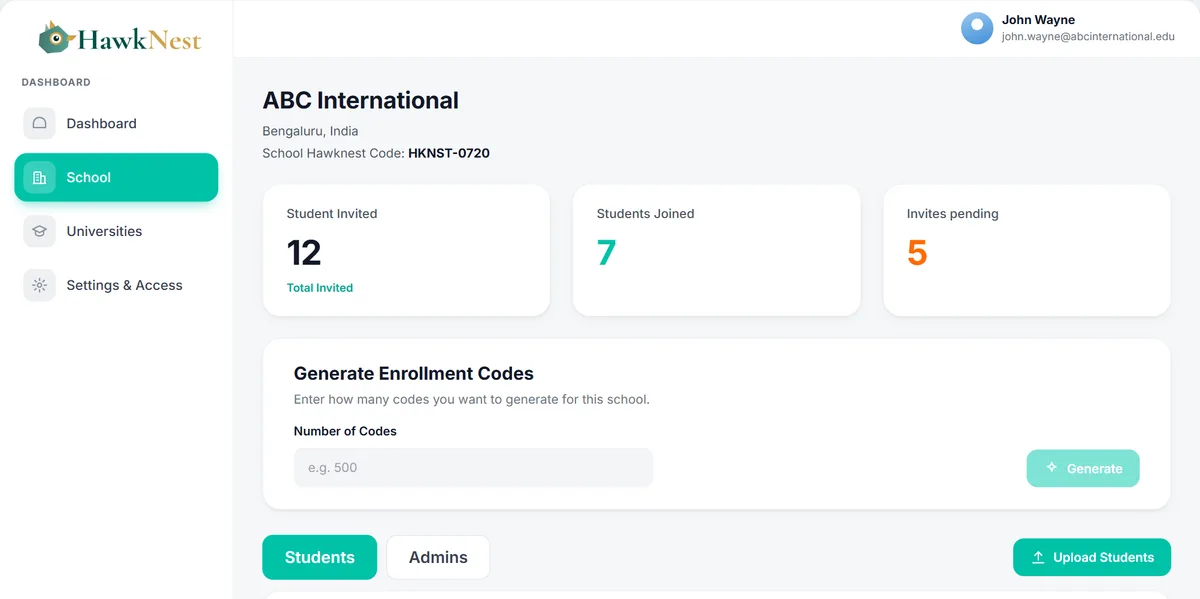Focus the Number of Codes field
Viewport: 1200px width, 599px height.
pyautogui.click(x=473, y=468)
